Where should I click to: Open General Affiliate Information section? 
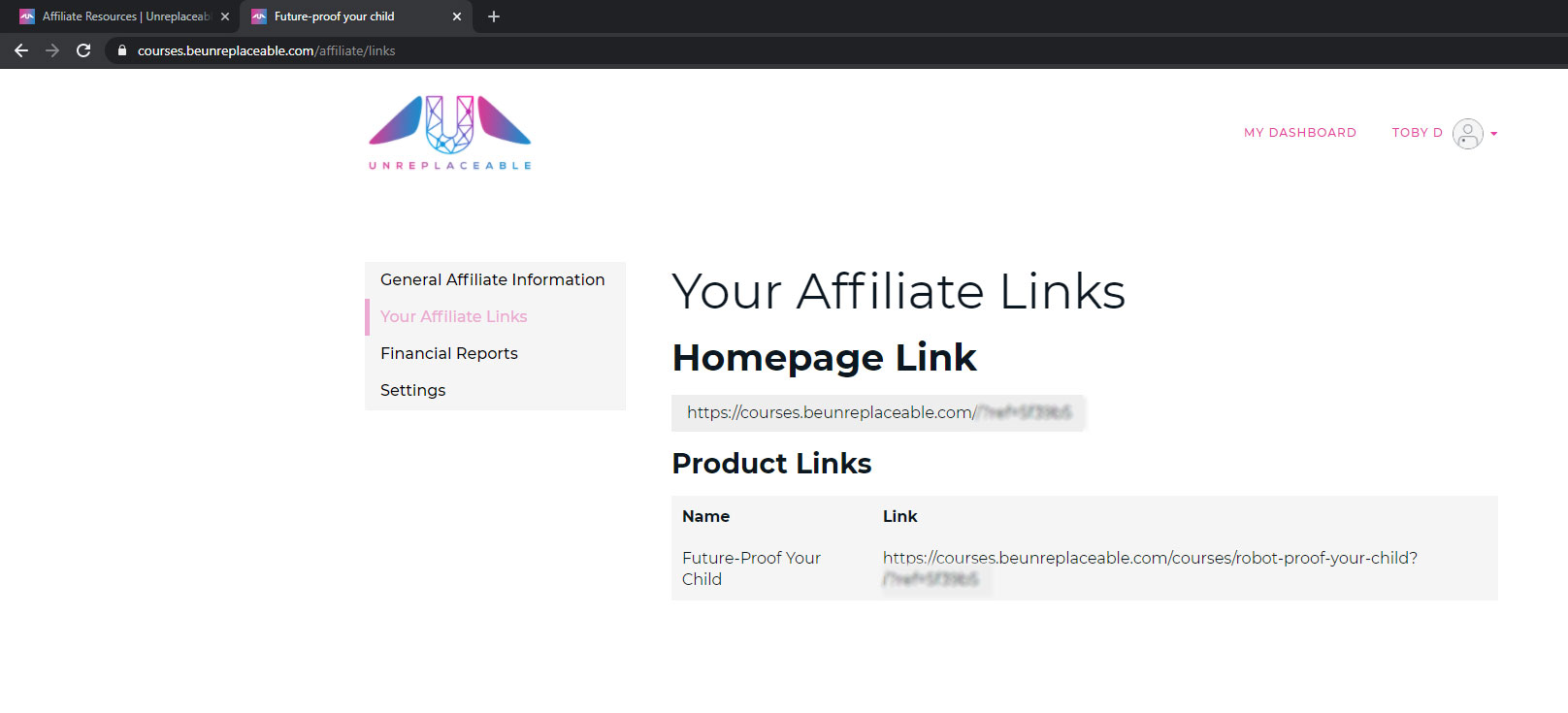point(495,279)
